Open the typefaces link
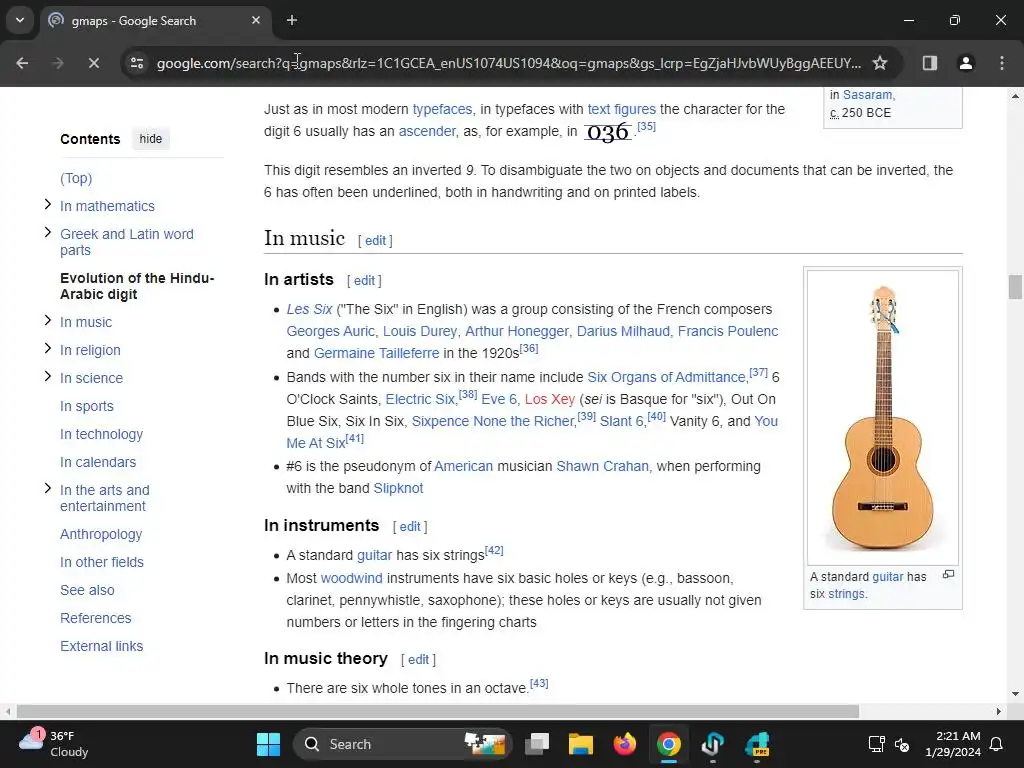The height and width of the screenshot is (768, 1024). [x=442, y=109]
